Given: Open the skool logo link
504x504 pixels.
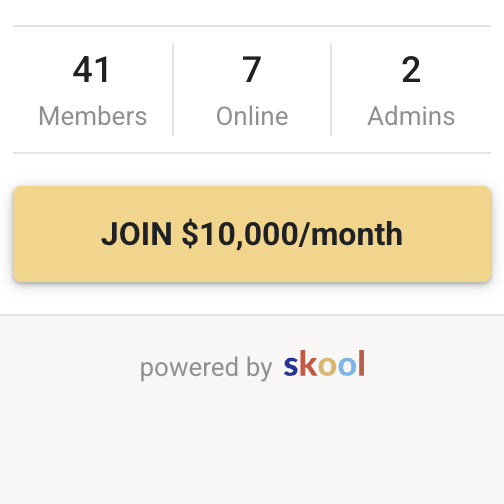Looking at the screenshot, I should coord(324,364).
